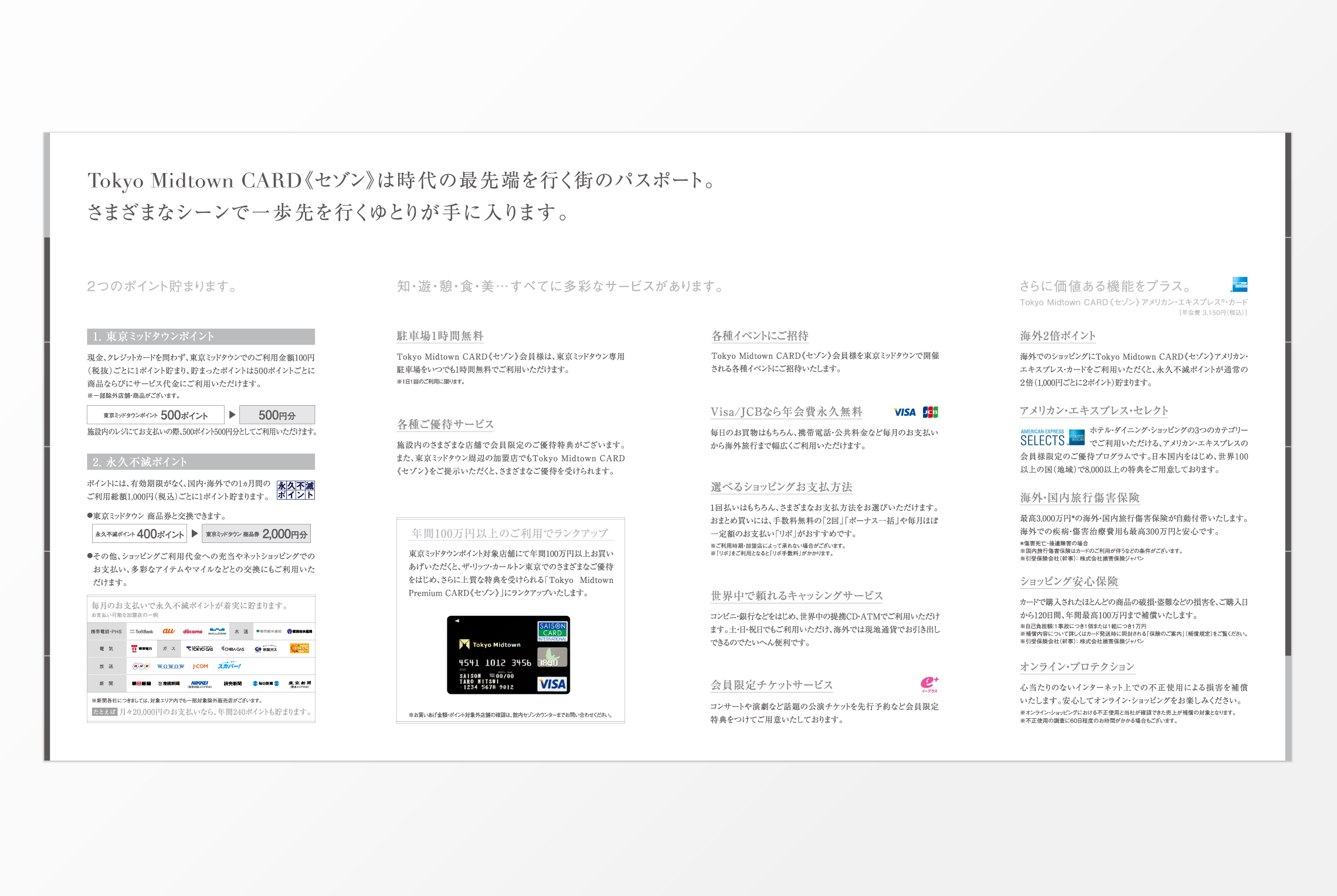Click the ［年会費 3,150円(税込)］ text

[1213, 313]
